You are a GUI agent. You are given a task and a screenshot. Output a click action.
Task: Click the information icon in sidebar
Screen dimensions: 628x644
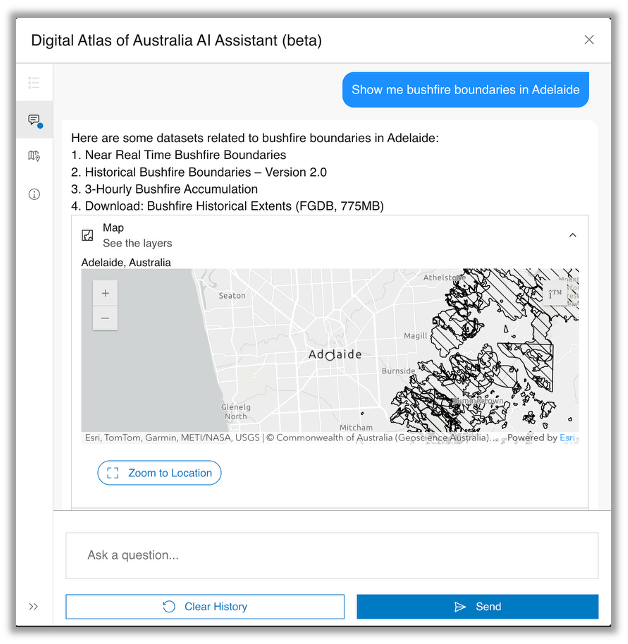pyautogui.click(x=34, y=194)
